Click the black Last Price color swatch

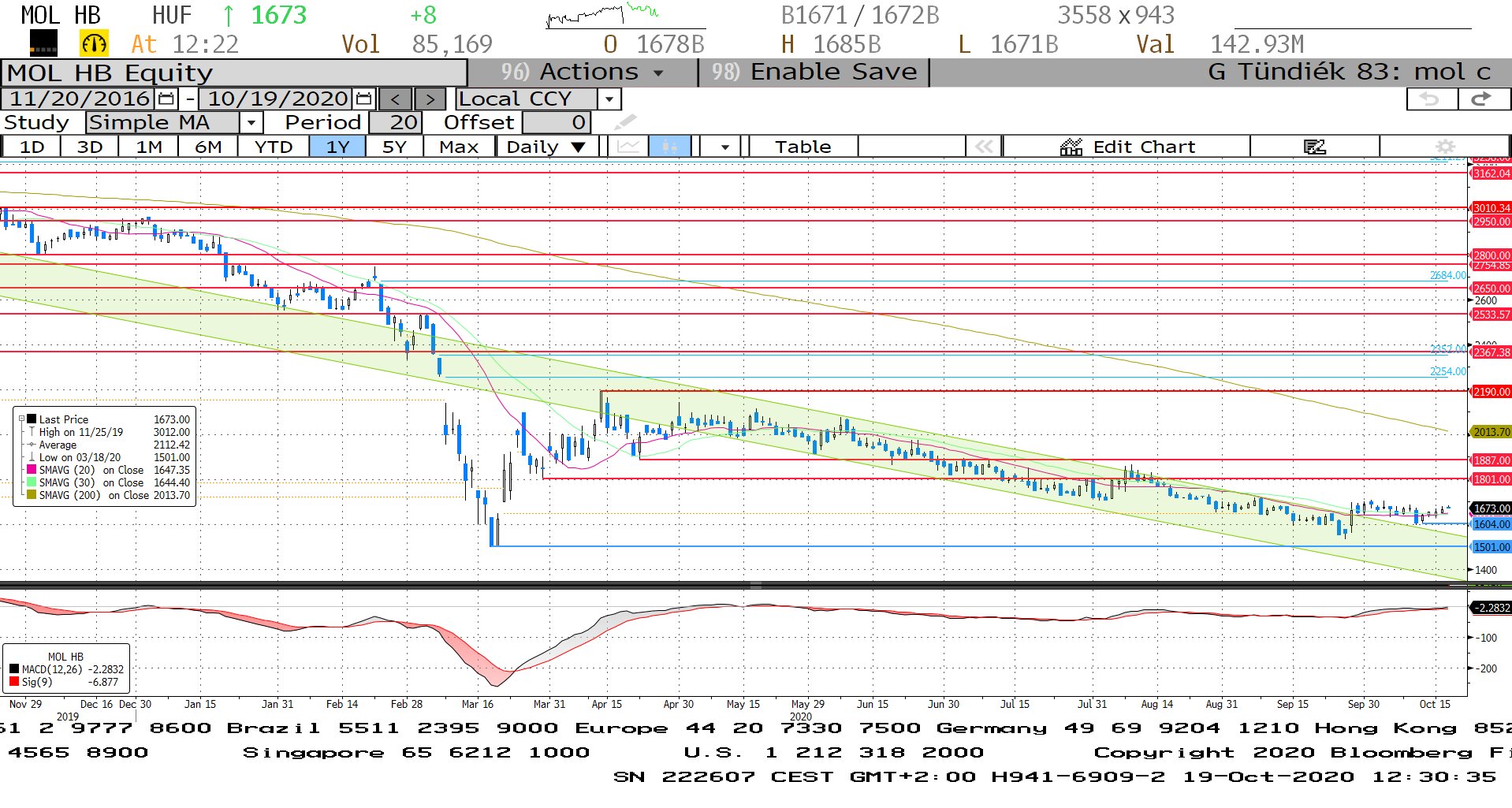tap(32, 419)
